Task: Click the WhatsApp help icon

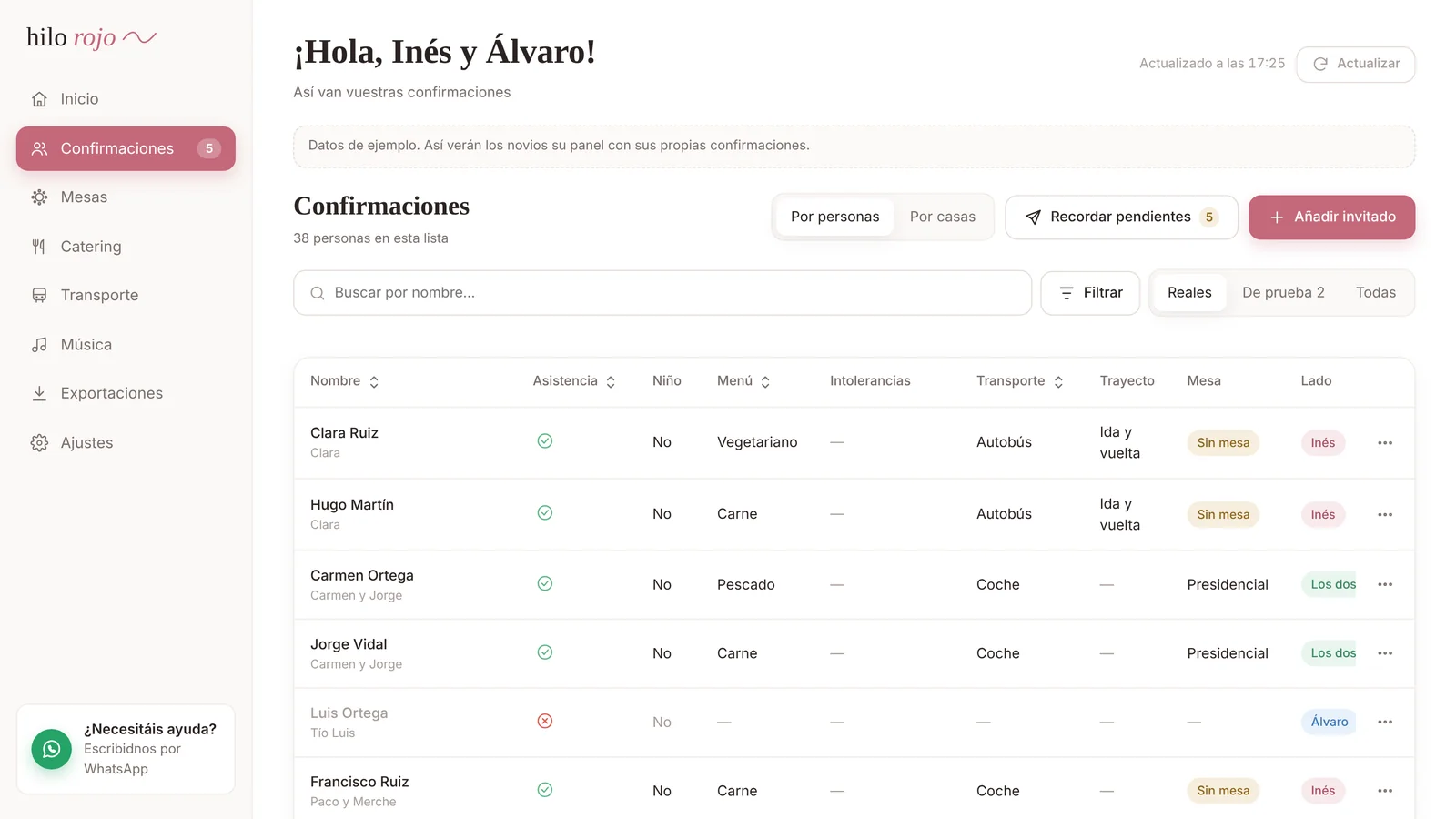Action: tap(52, 749)
